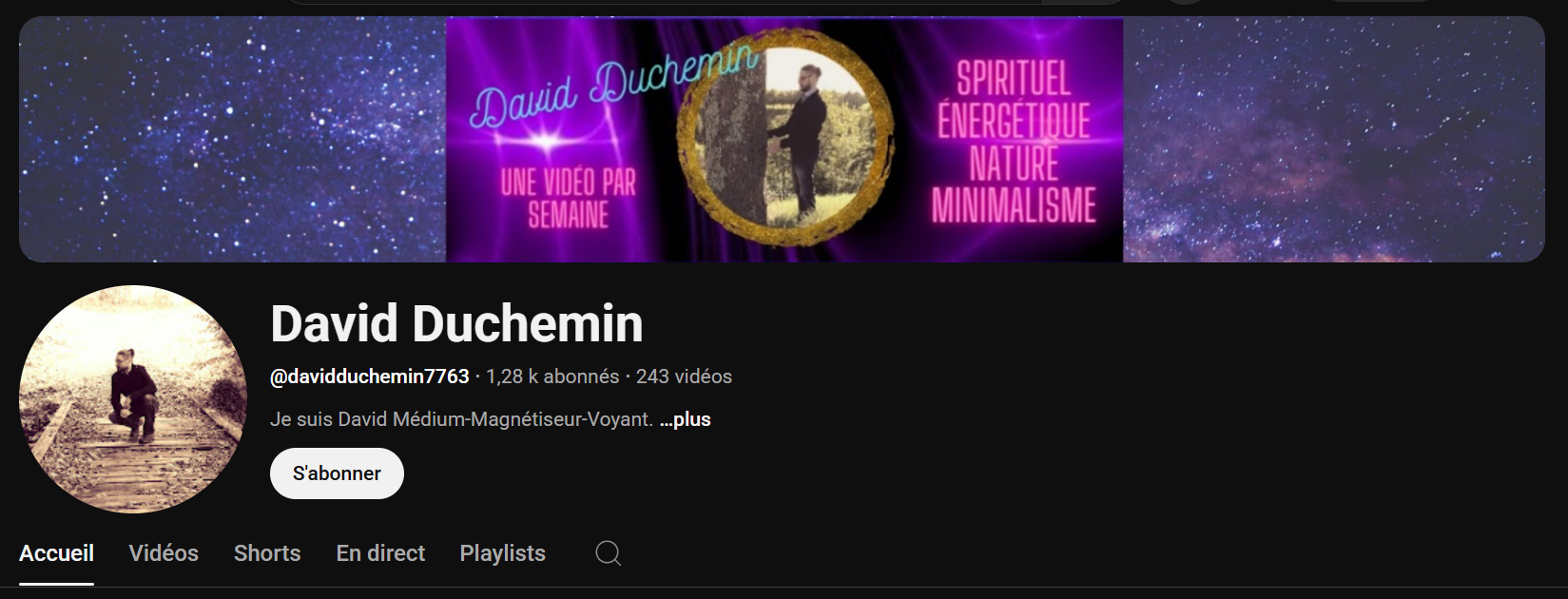Switch to the Vidéos tab
Image resolution: width=1568 pixels, height=599 pixels.
[x=164, y=553]
